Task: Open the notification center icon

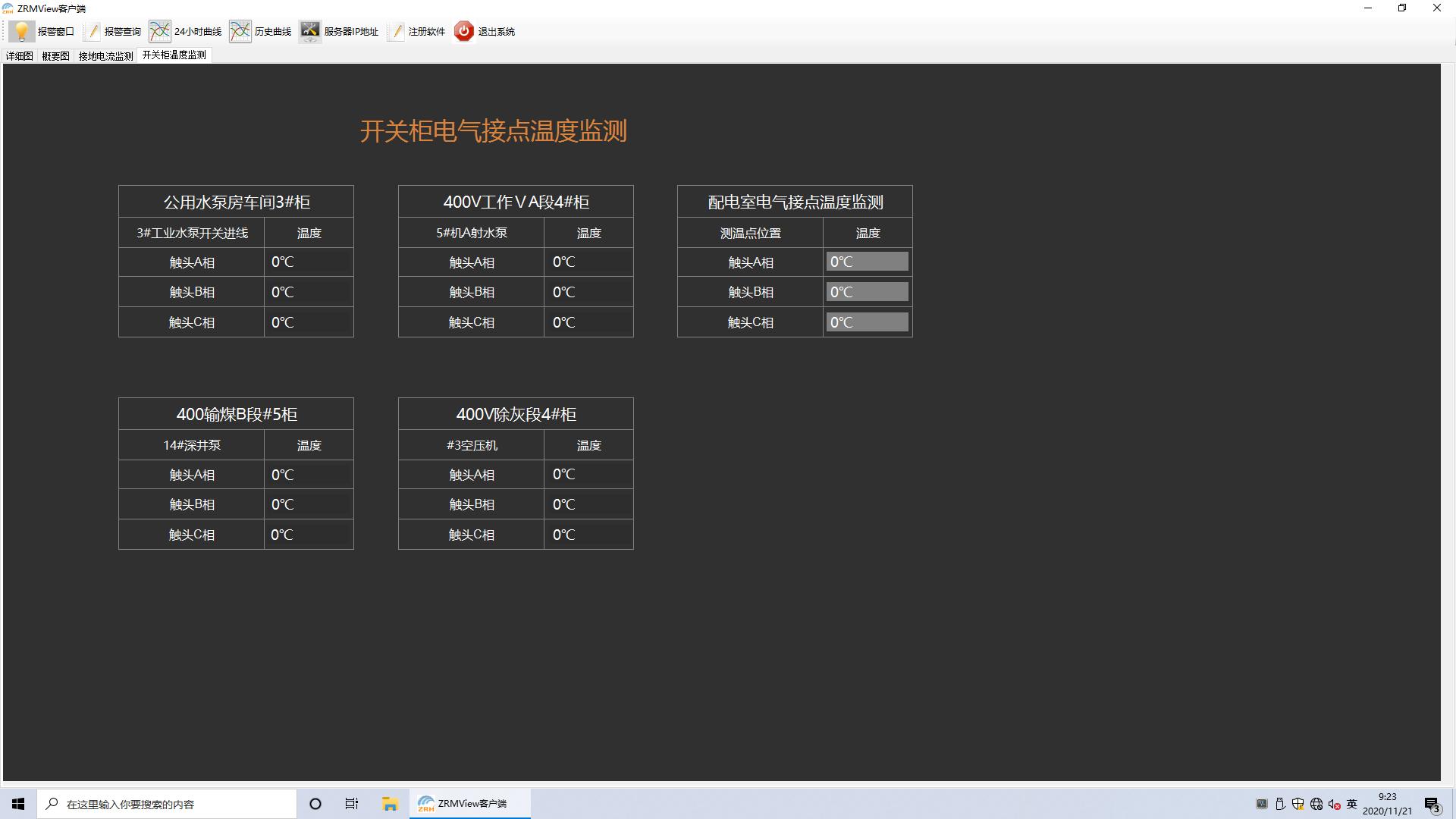Action: (1432, 804)
